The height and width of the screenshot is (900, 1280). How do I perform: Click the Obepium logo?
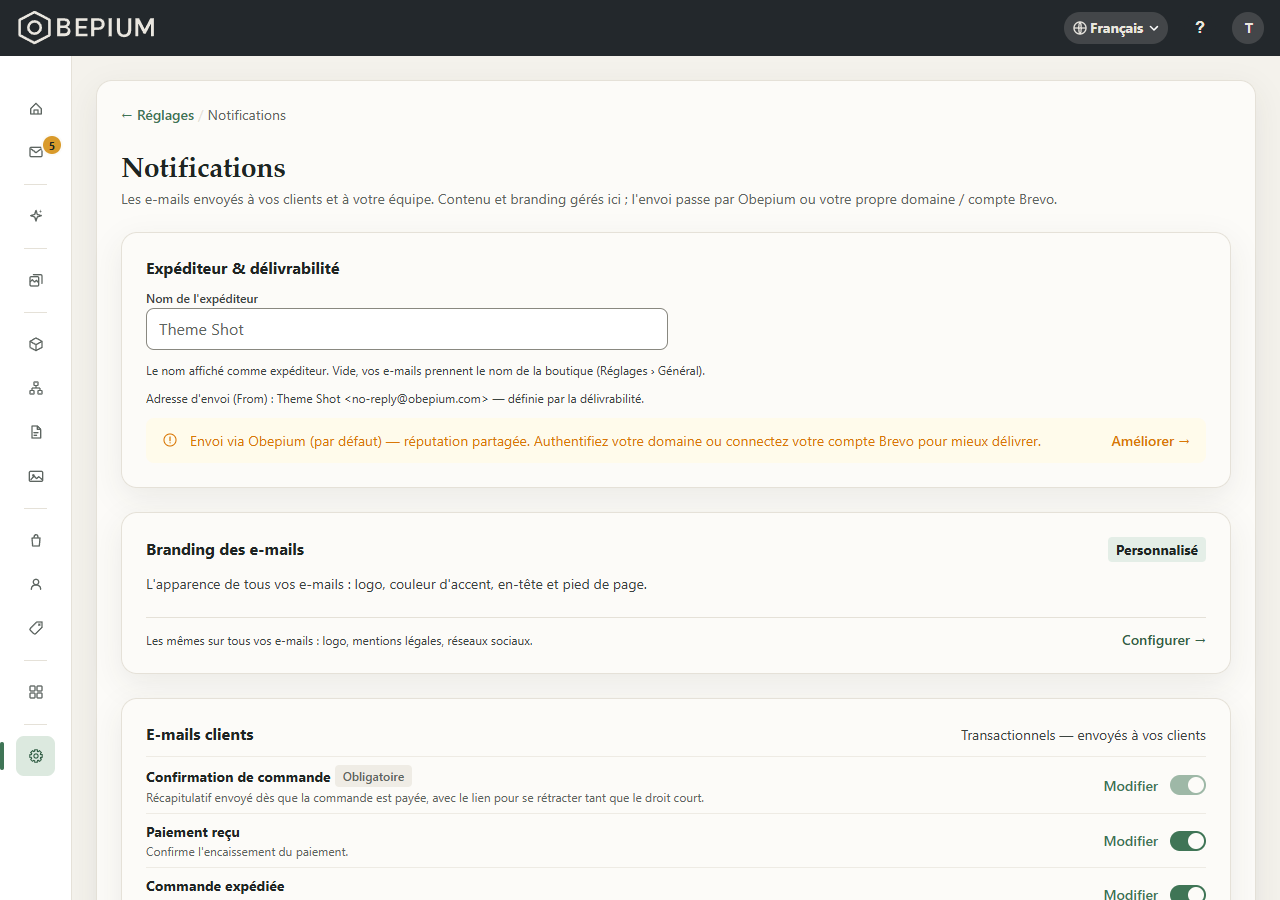pyautogui.click(x=87, y=28)
